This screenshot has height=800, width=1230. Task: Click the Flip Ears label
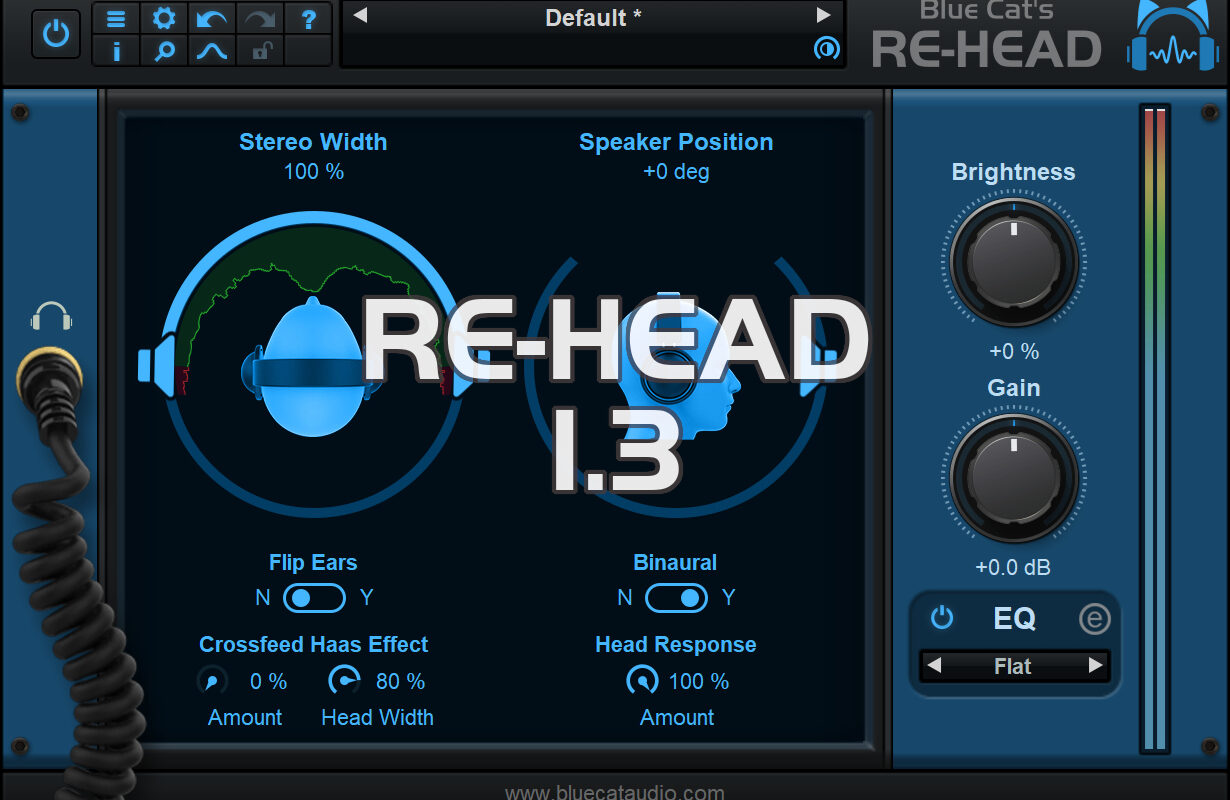tap(313, 563)
